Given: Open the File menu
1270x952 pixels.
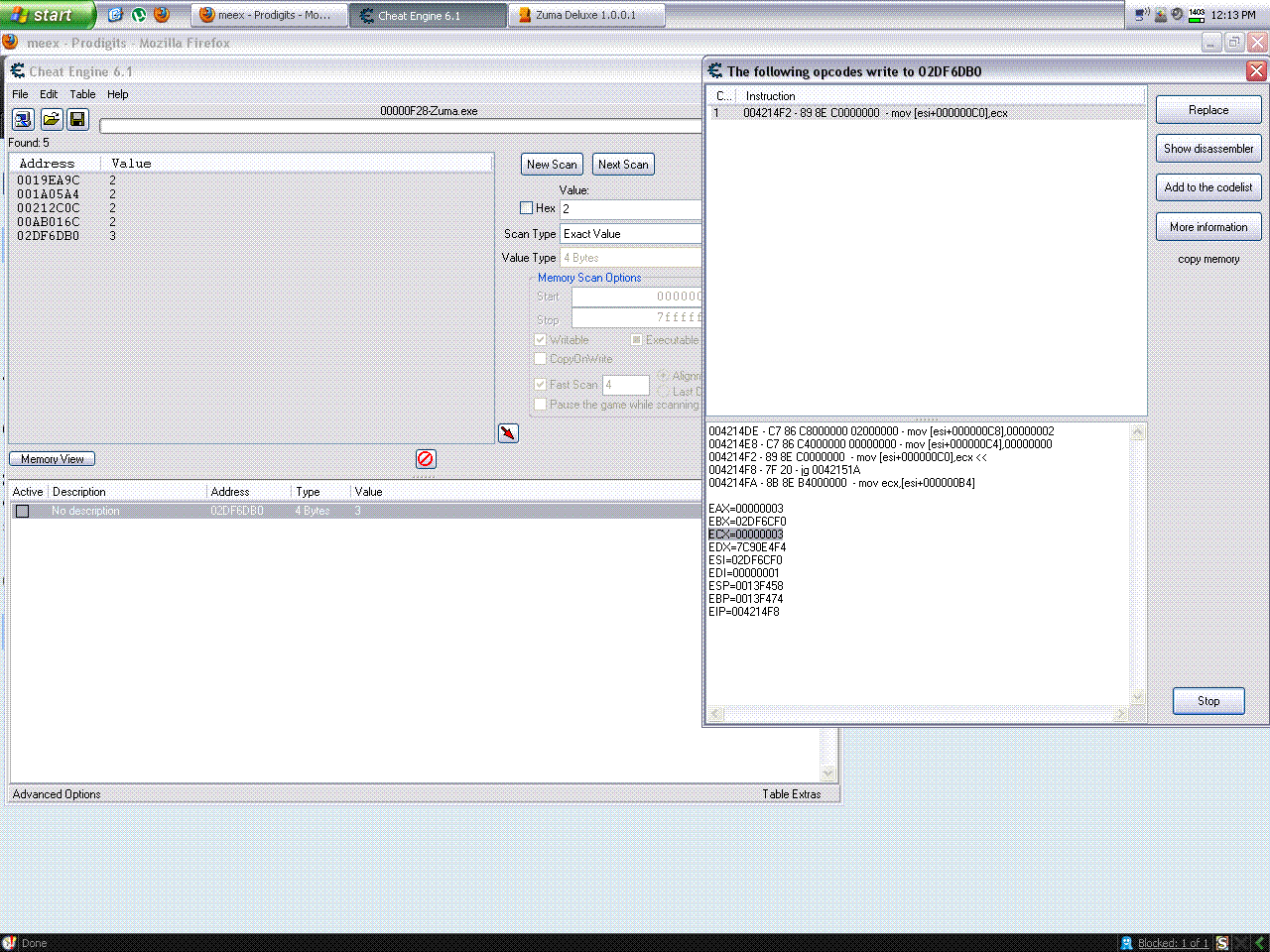Looking at the screenshot, I should click(x=20, y=94).
